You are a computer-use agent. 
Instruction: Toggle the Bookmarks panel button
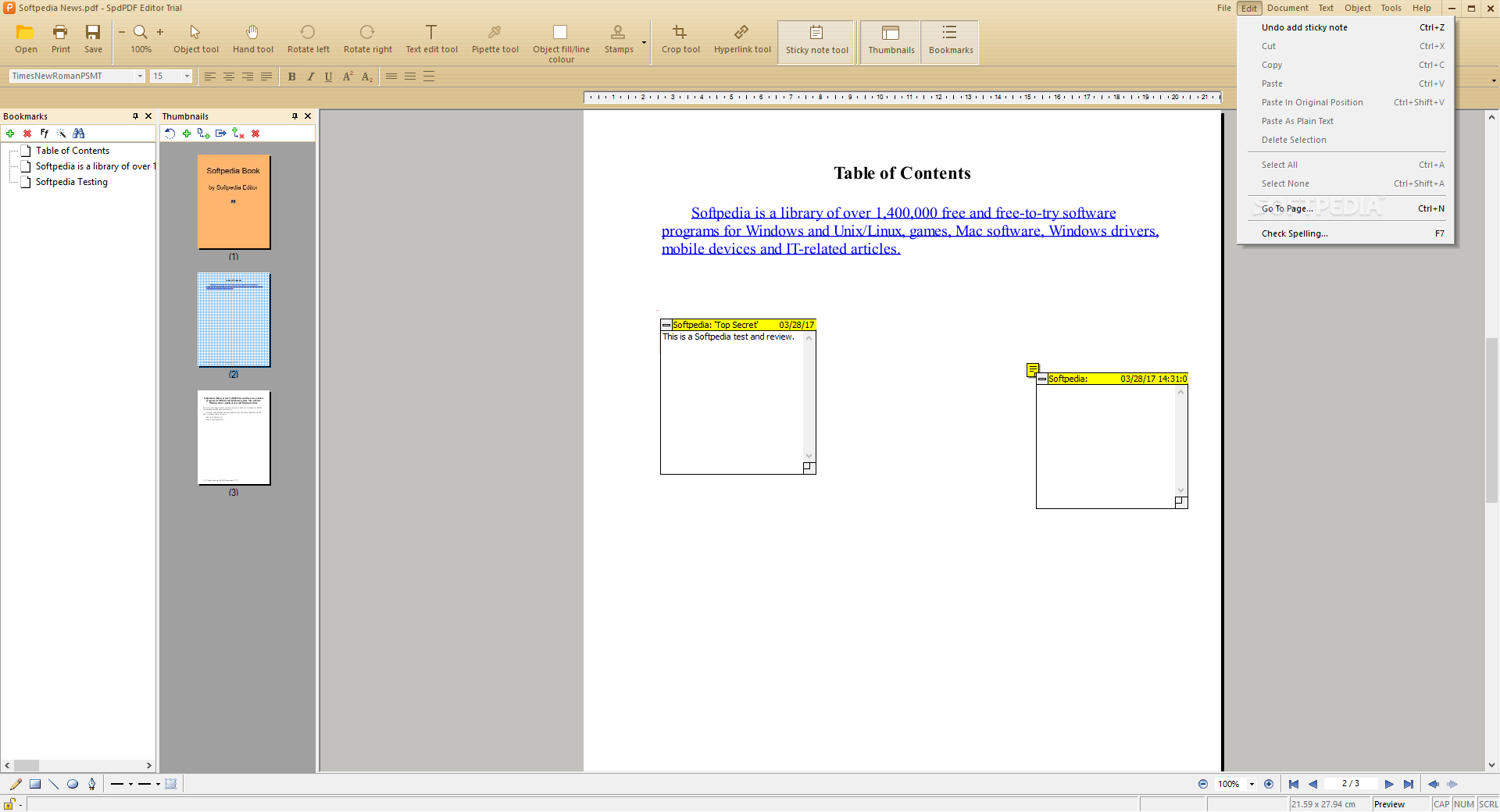(950, 41)
